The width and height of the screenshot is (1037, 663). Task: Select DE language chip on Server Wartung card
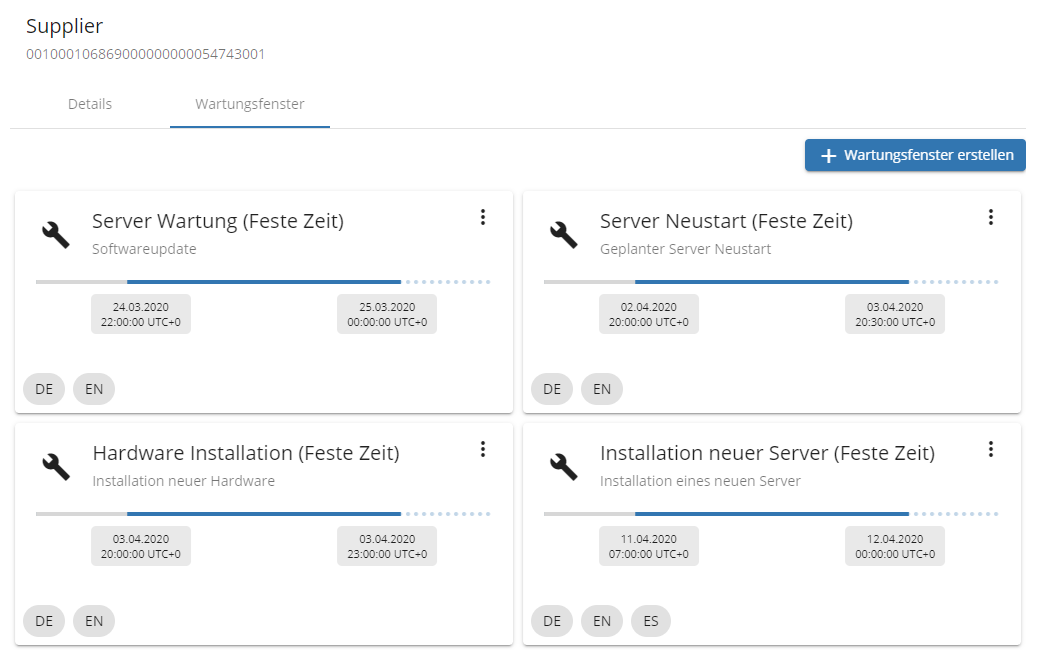click(x=44, y=389)
